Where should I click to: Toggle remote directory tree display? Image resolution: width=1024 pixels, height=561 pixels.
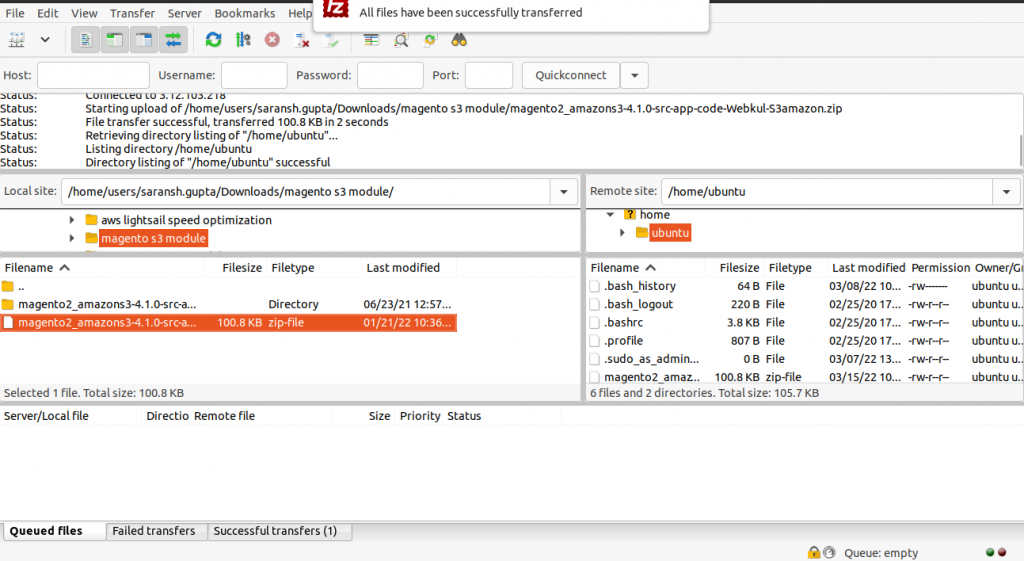click(144, 40)
